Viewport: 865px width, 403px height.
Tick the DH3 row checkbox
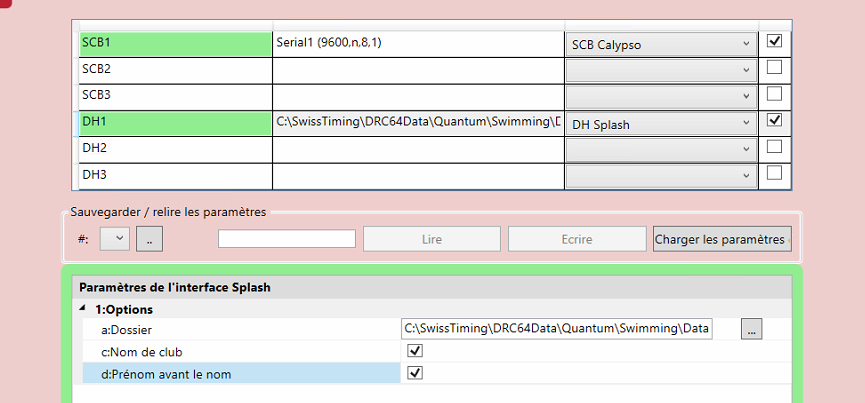(774, 173)
